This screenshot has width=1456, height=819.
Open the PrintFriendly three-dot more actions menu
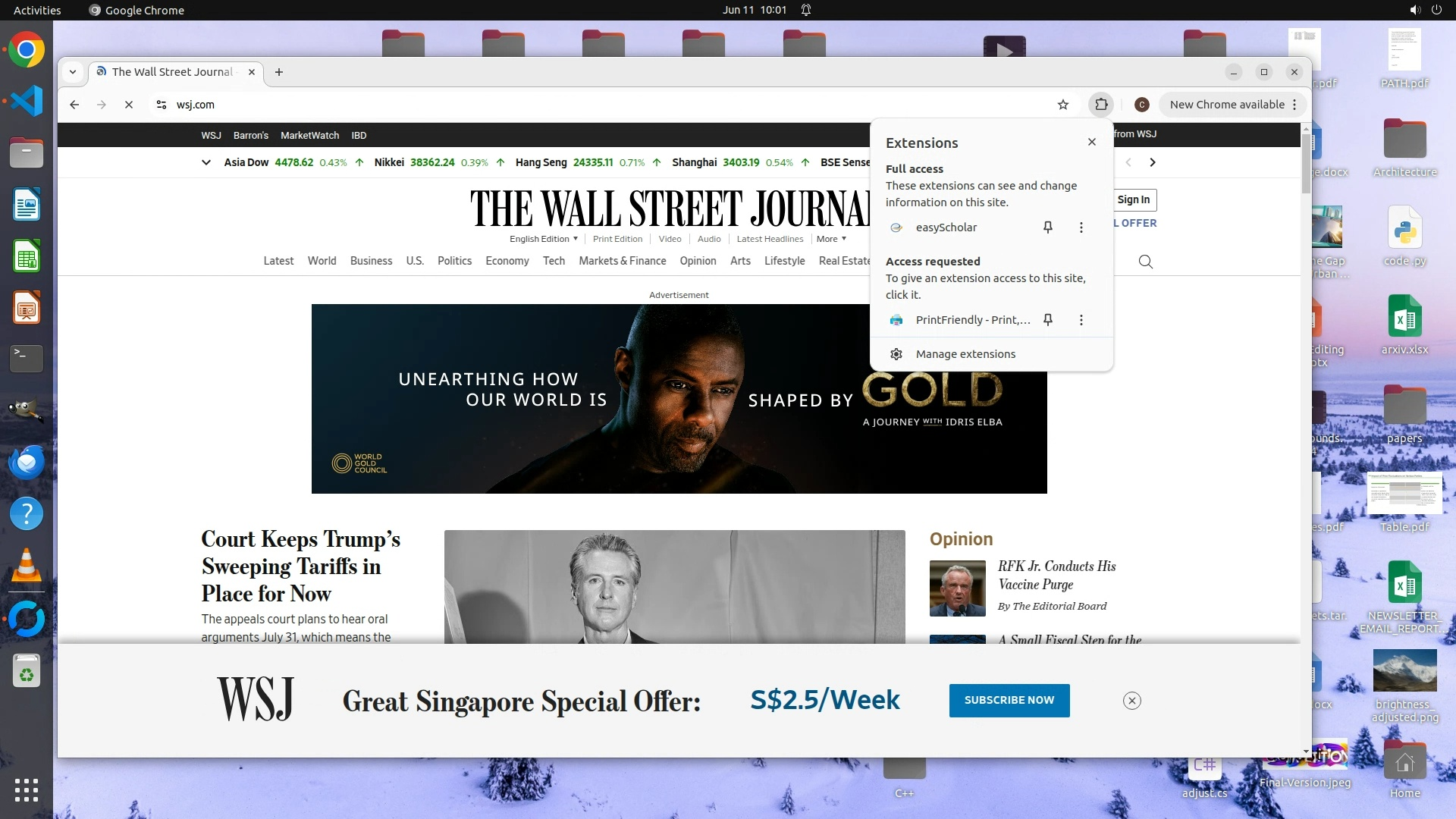coord(1081,320)
